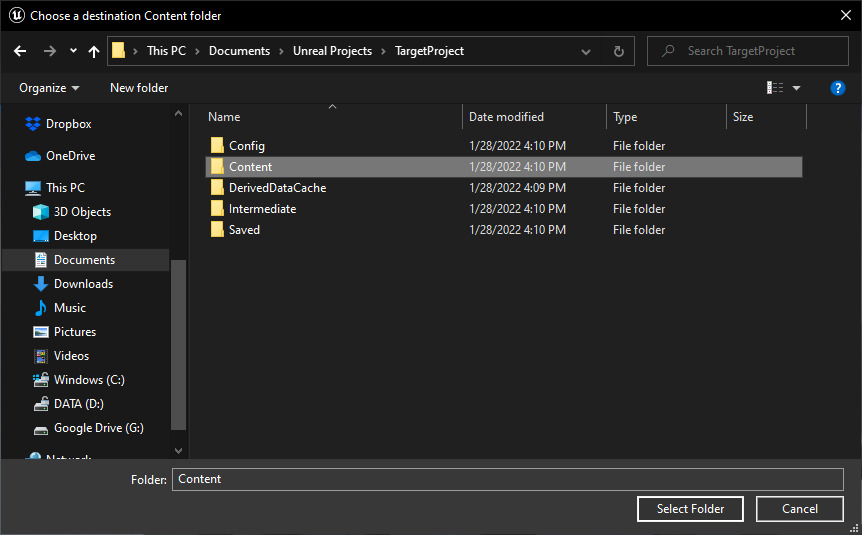Click the File folder type of Saved row

[x=639, y=230]
